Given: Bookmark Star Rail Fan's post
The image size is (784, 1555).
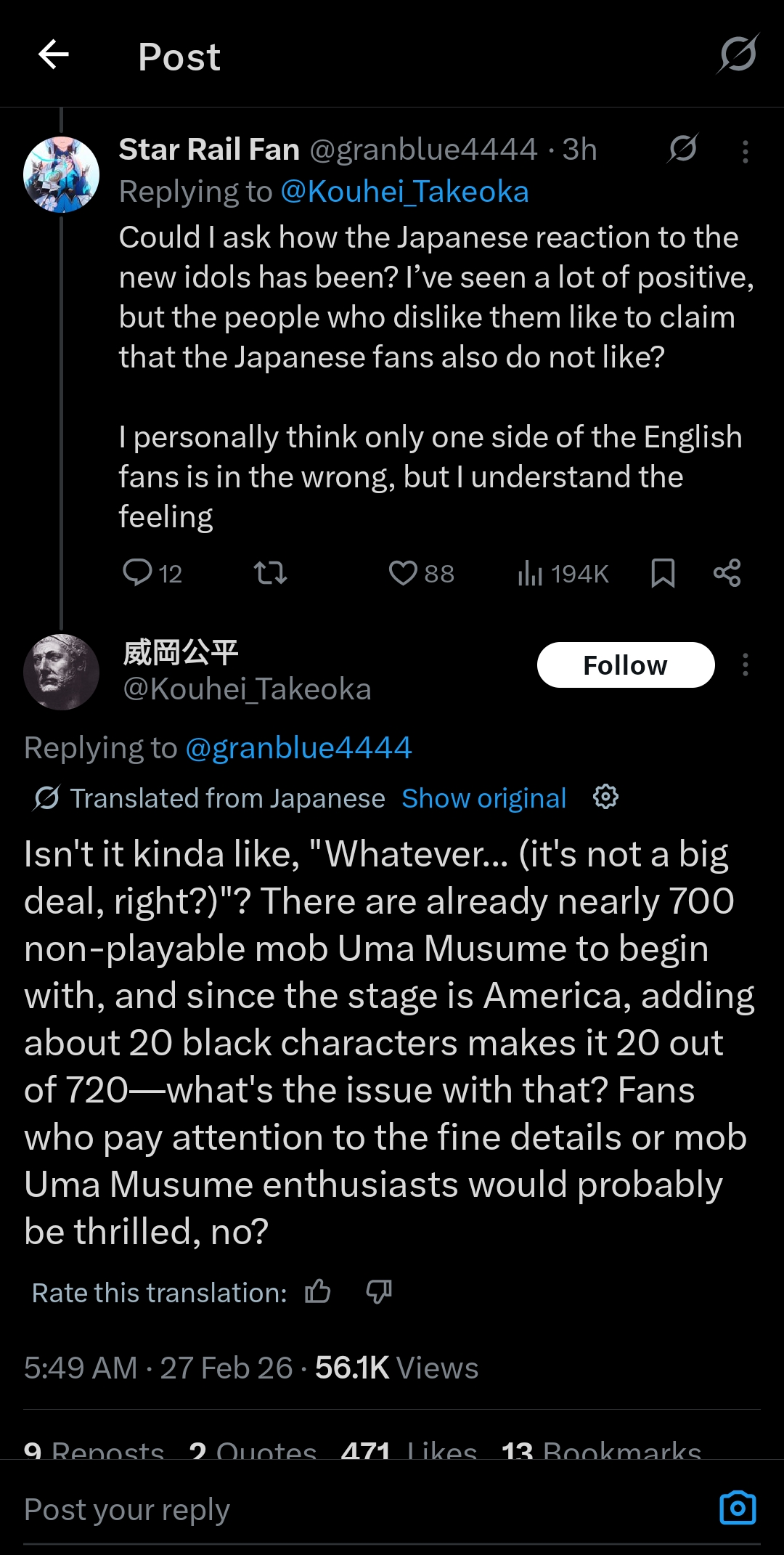Looking at the screenshot, I should [663, 573].
